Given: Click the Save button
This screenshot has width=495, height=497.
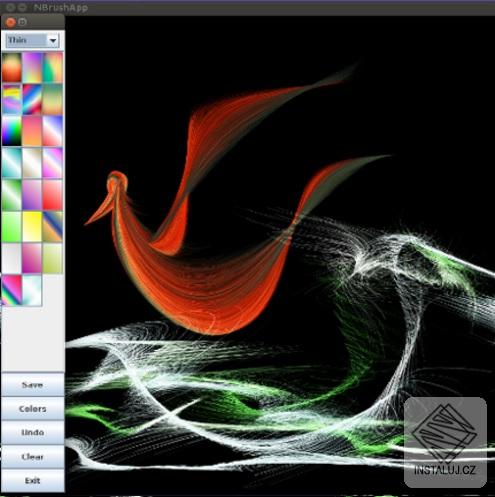Looking at the screenshot, I should point(33,385).
